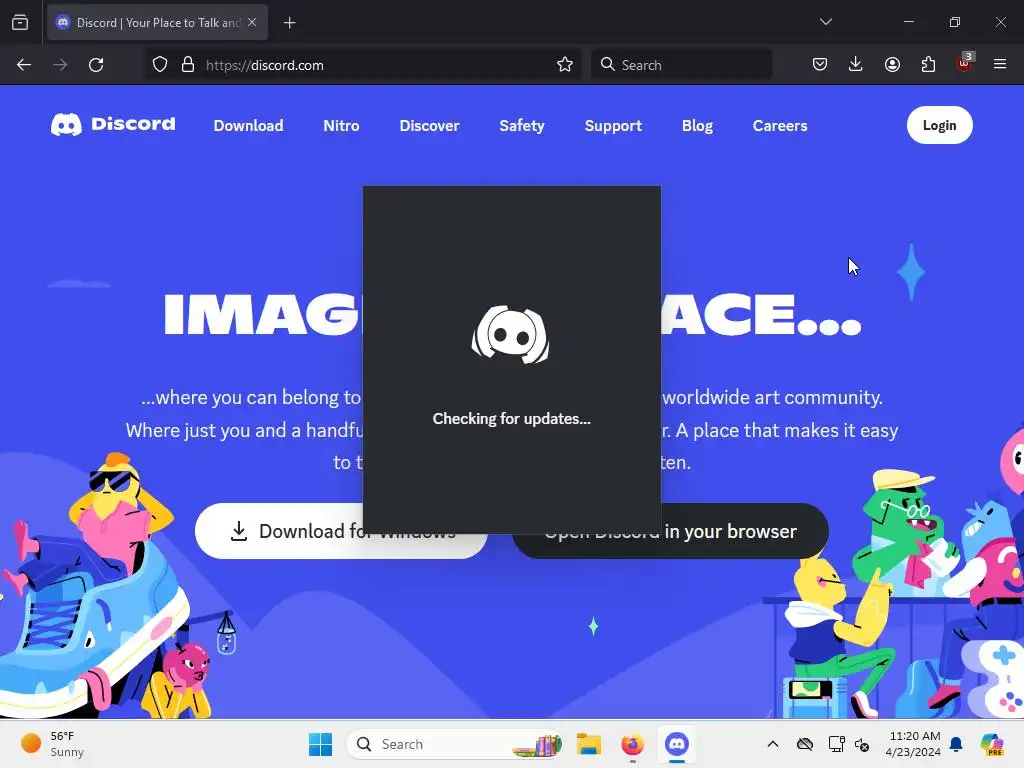Expand the list all tabs chevron

coord(825,22)
